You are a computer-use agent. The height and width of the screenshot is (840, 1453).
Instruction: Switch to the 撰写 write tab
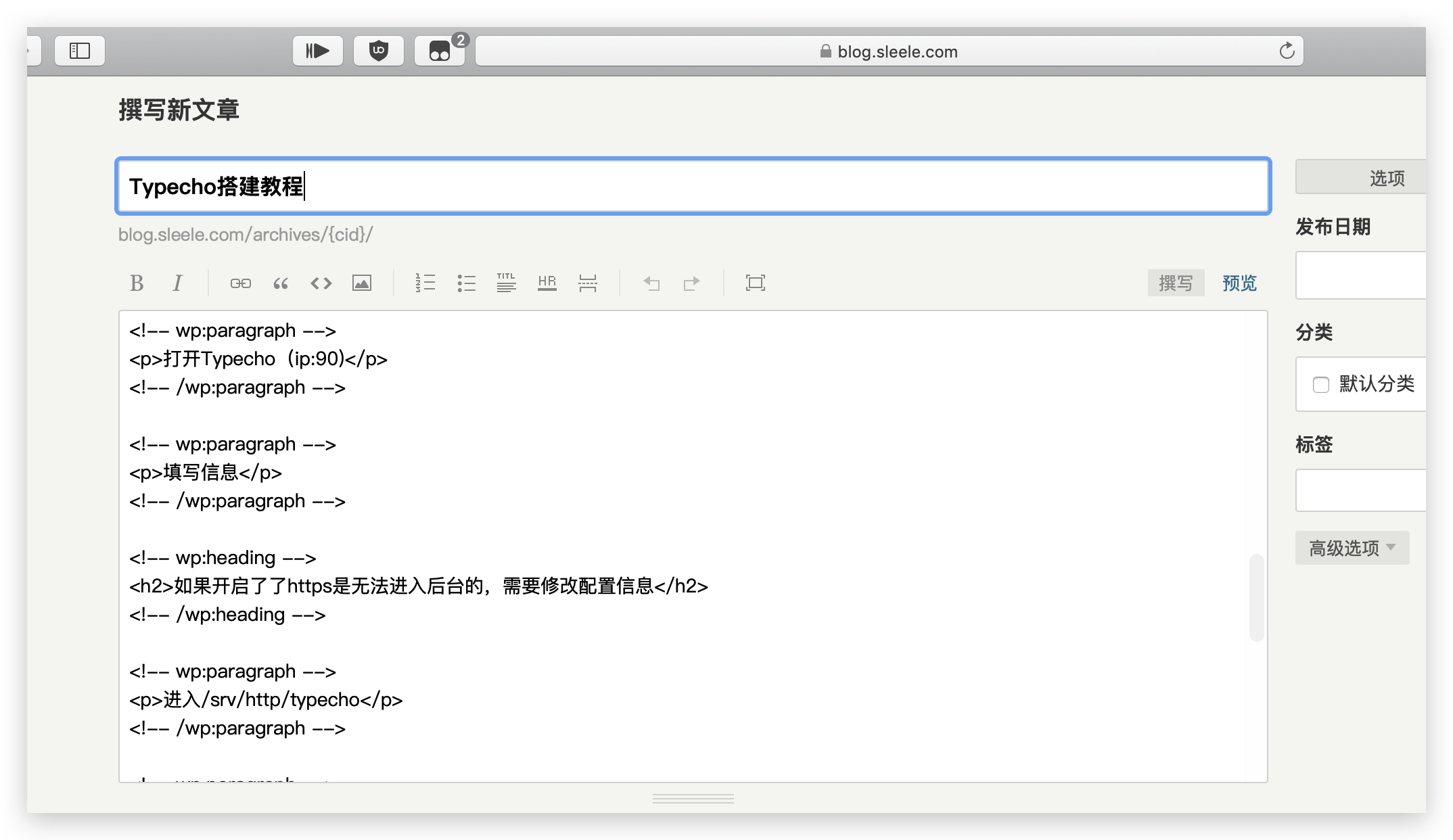pos(1176,283)
